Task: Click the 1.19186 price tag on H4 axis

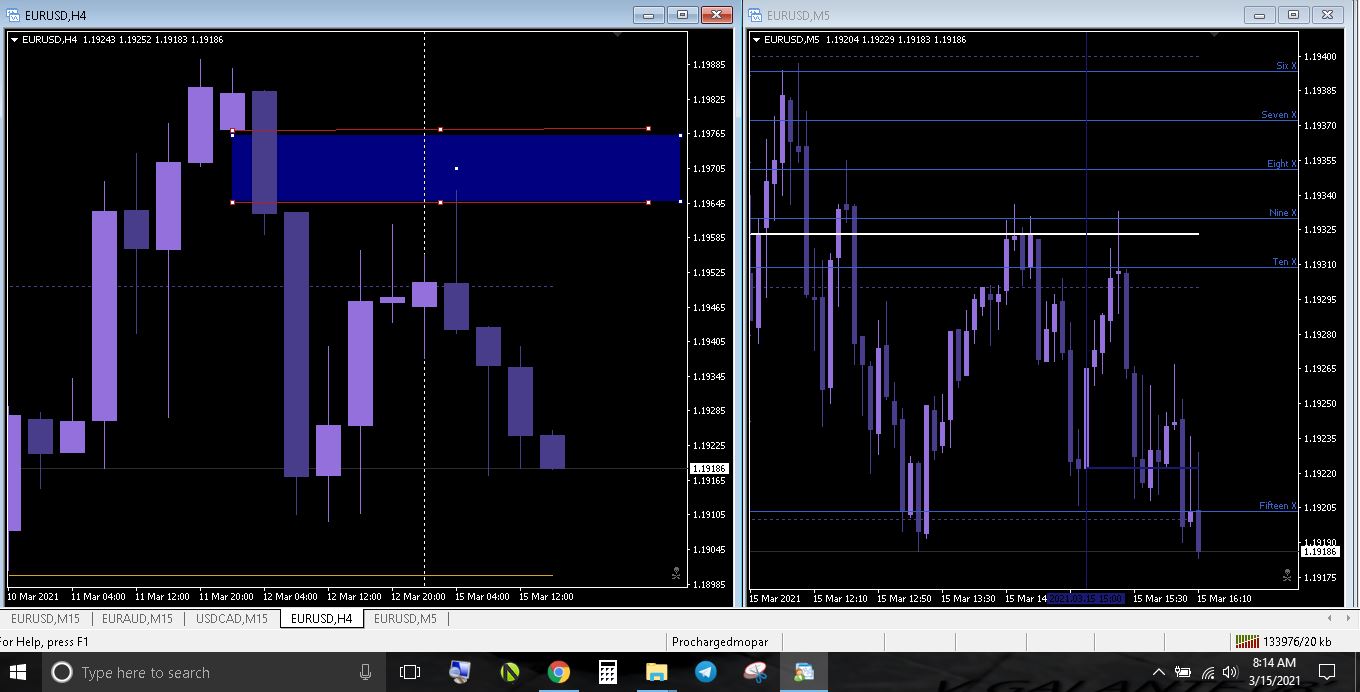Action: click(x=709, y=468)
